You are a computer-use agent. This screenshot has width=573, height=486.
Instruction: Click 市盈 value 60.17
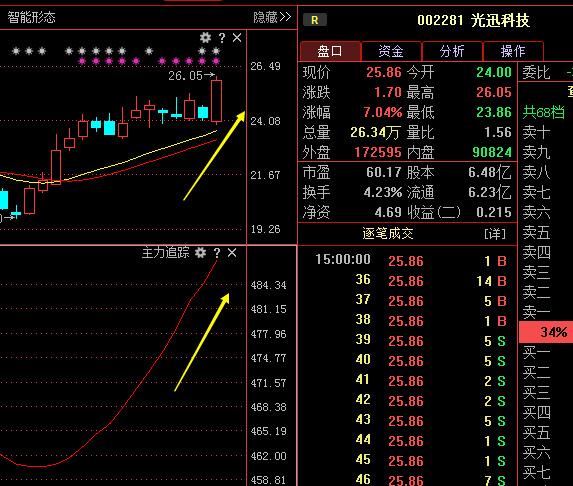[x=384, y=172]
